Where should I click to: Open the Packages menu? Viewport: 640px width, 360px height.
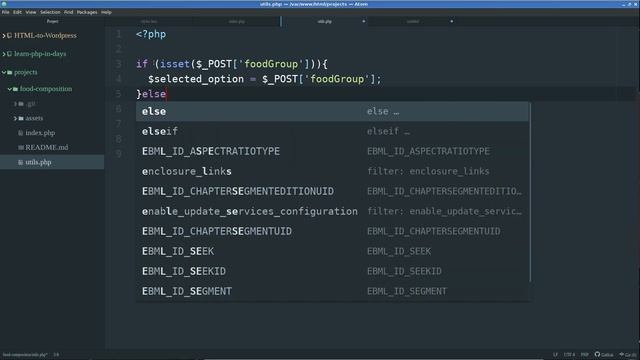[x=87, y=12]
